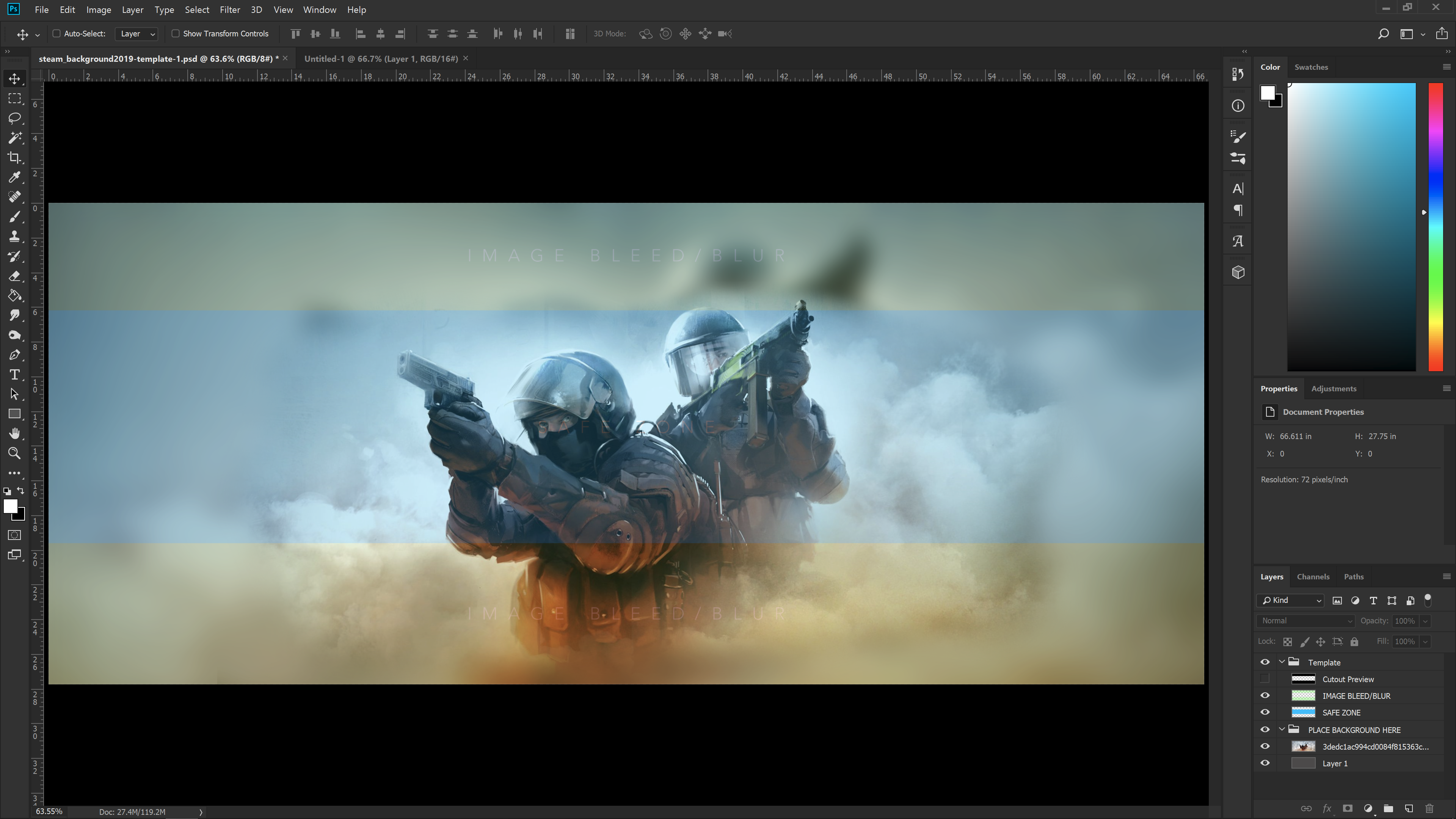
Task: Select the Eyedropper tool
Action: [15, 177]
